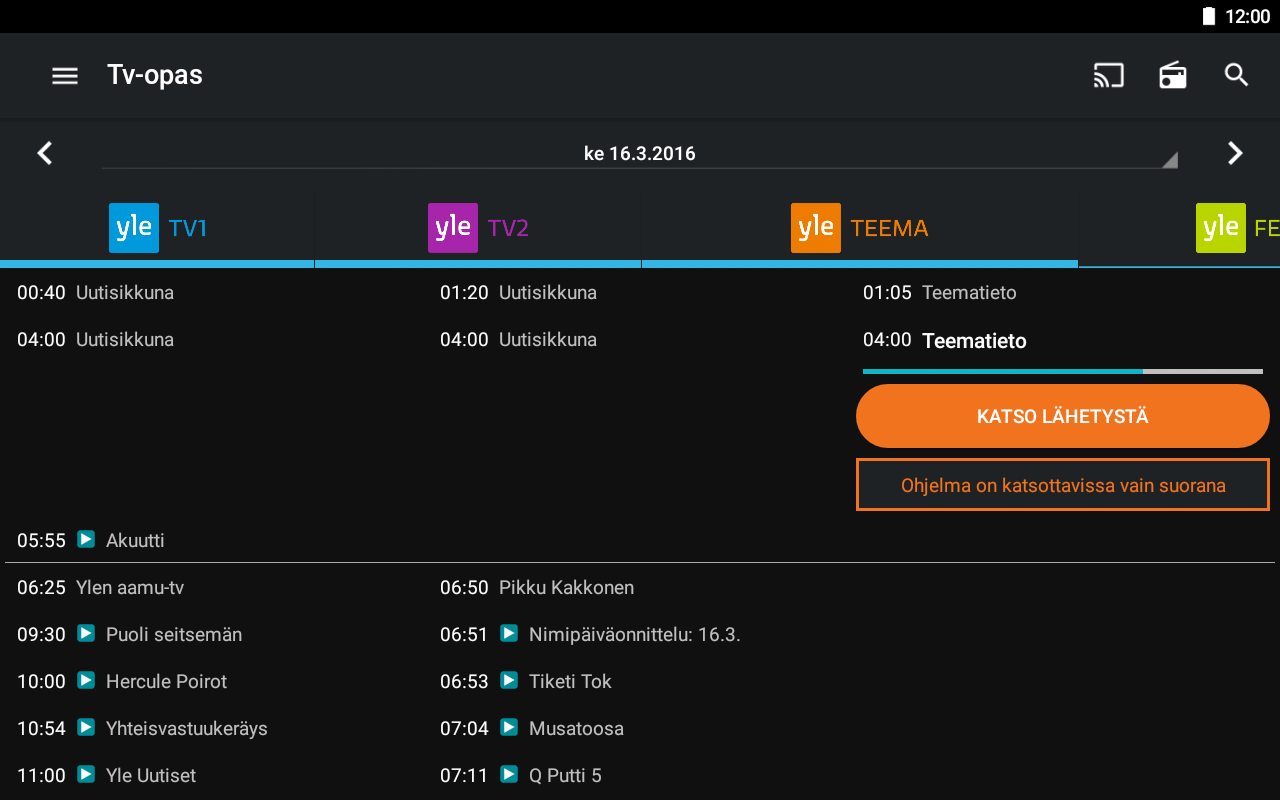The height and width of the screenshot is (800, 1280).
Task: Select the 04:00 Uutisikkuna programme on TV1
Action: tap(96, 340)
